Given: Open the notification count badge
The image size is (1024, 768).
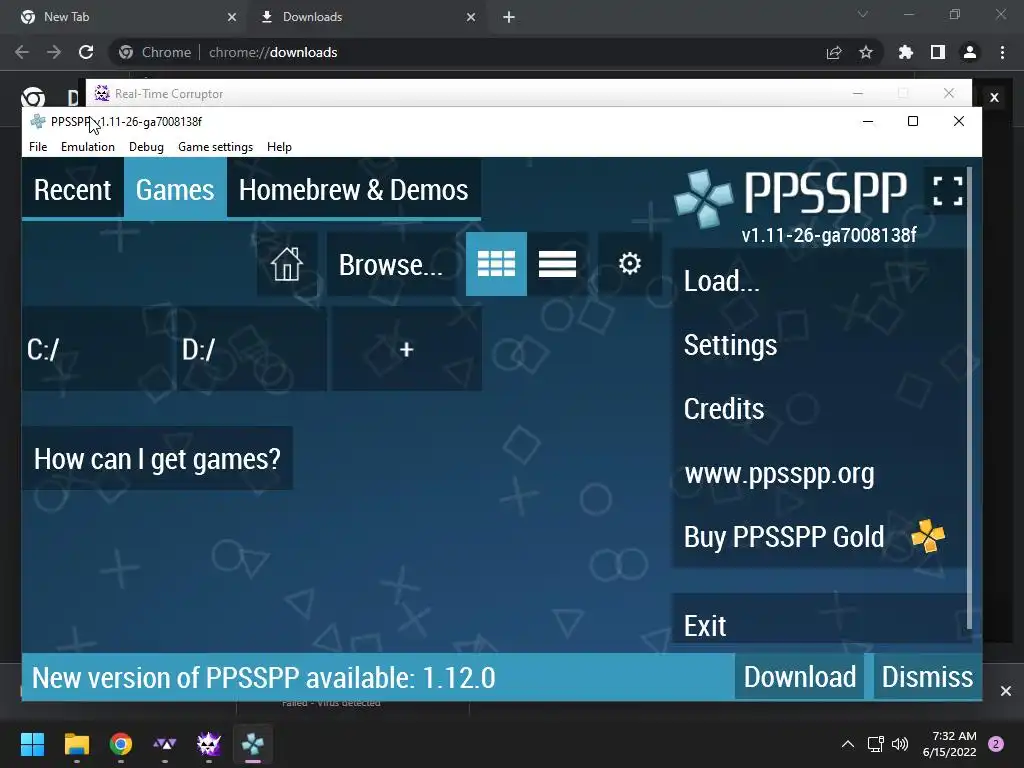Looking at the screenshot, I should tap(996, 744).
